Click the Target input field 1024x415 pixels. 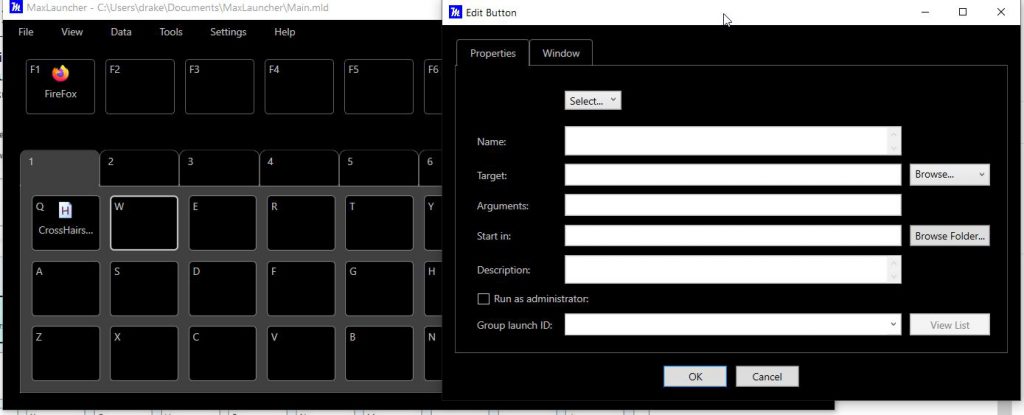[x=732, y=175]
